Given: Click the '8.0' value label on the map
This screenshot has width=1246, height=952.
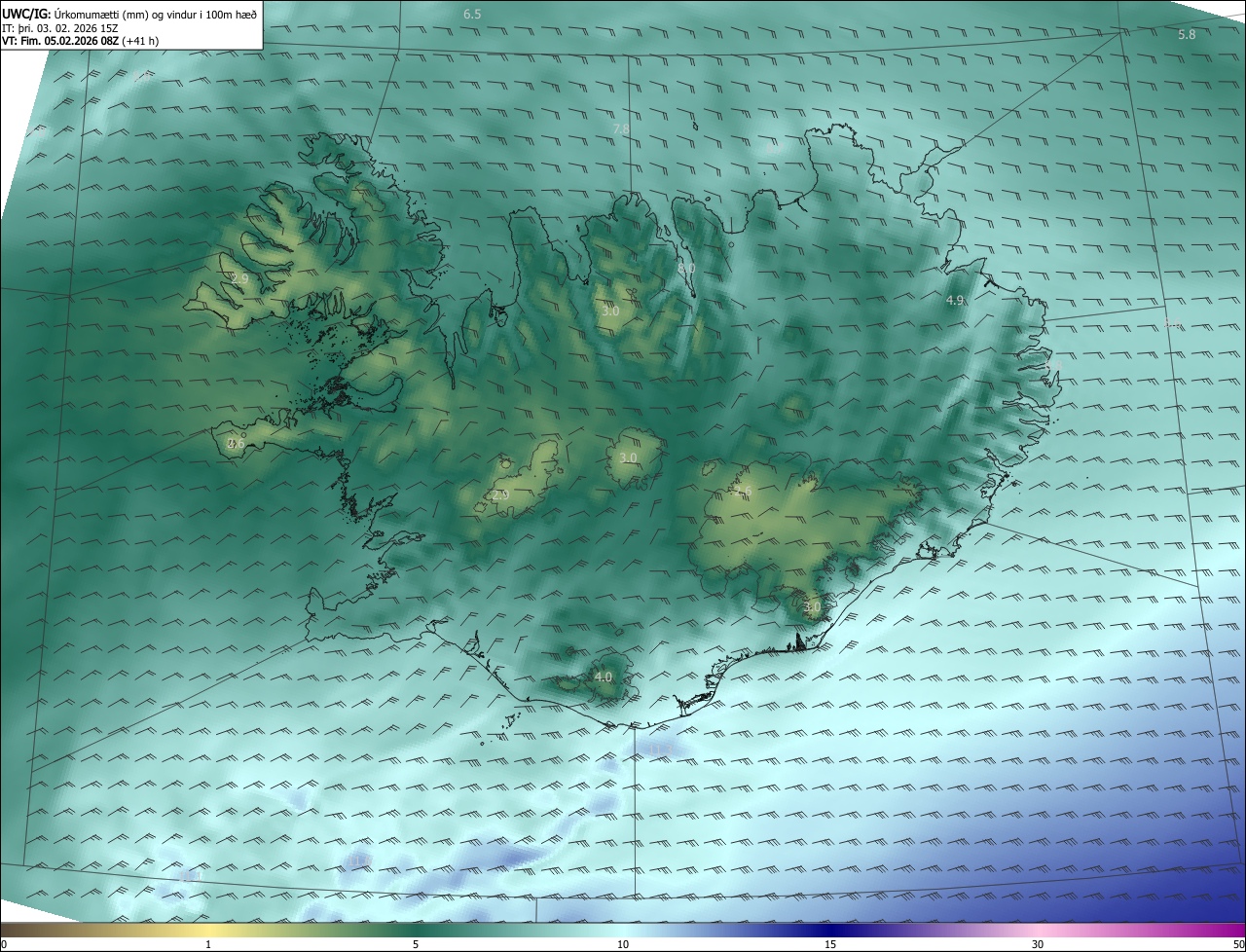Looking at the screenshot, I should tap(686, 268).
